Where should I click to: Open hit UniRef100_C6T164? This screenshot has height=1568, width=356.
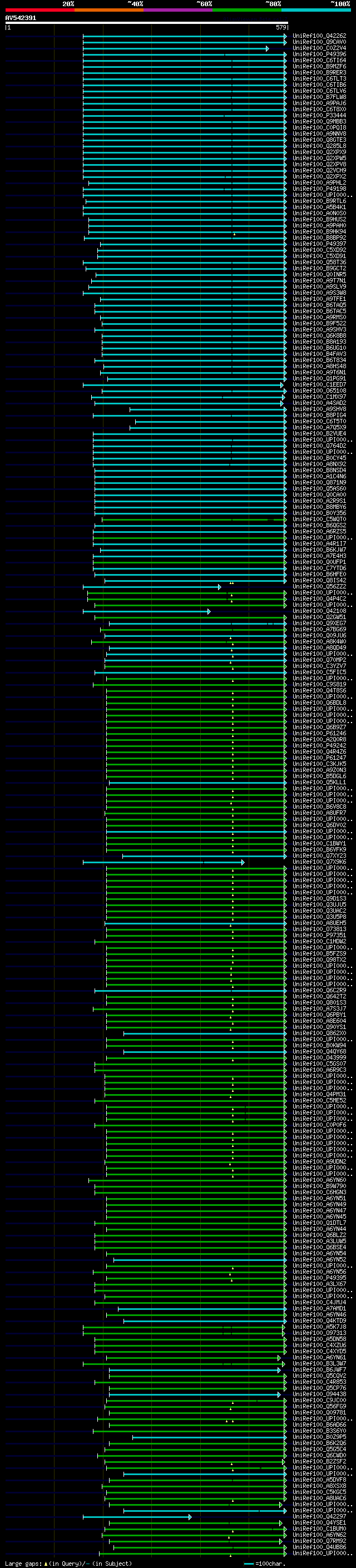[x=319, y=60]
